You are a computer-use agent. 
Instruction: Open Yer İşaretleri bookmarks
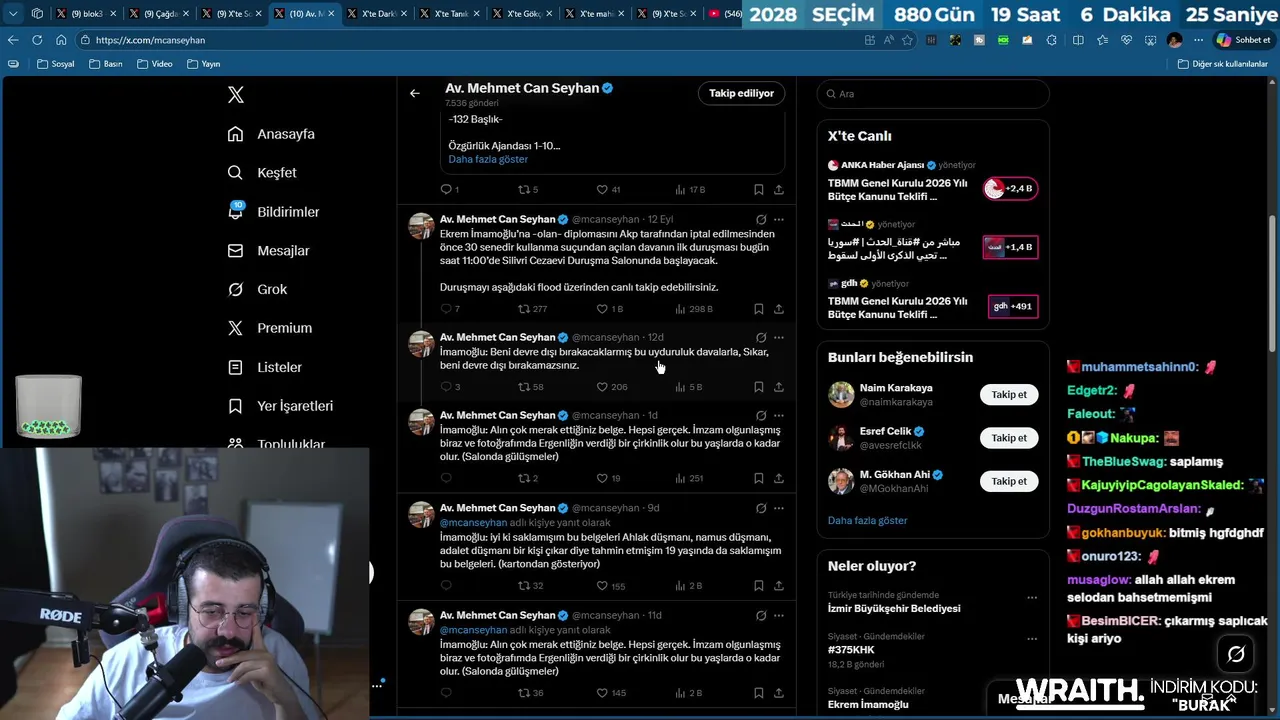click(x=280, y=406)
